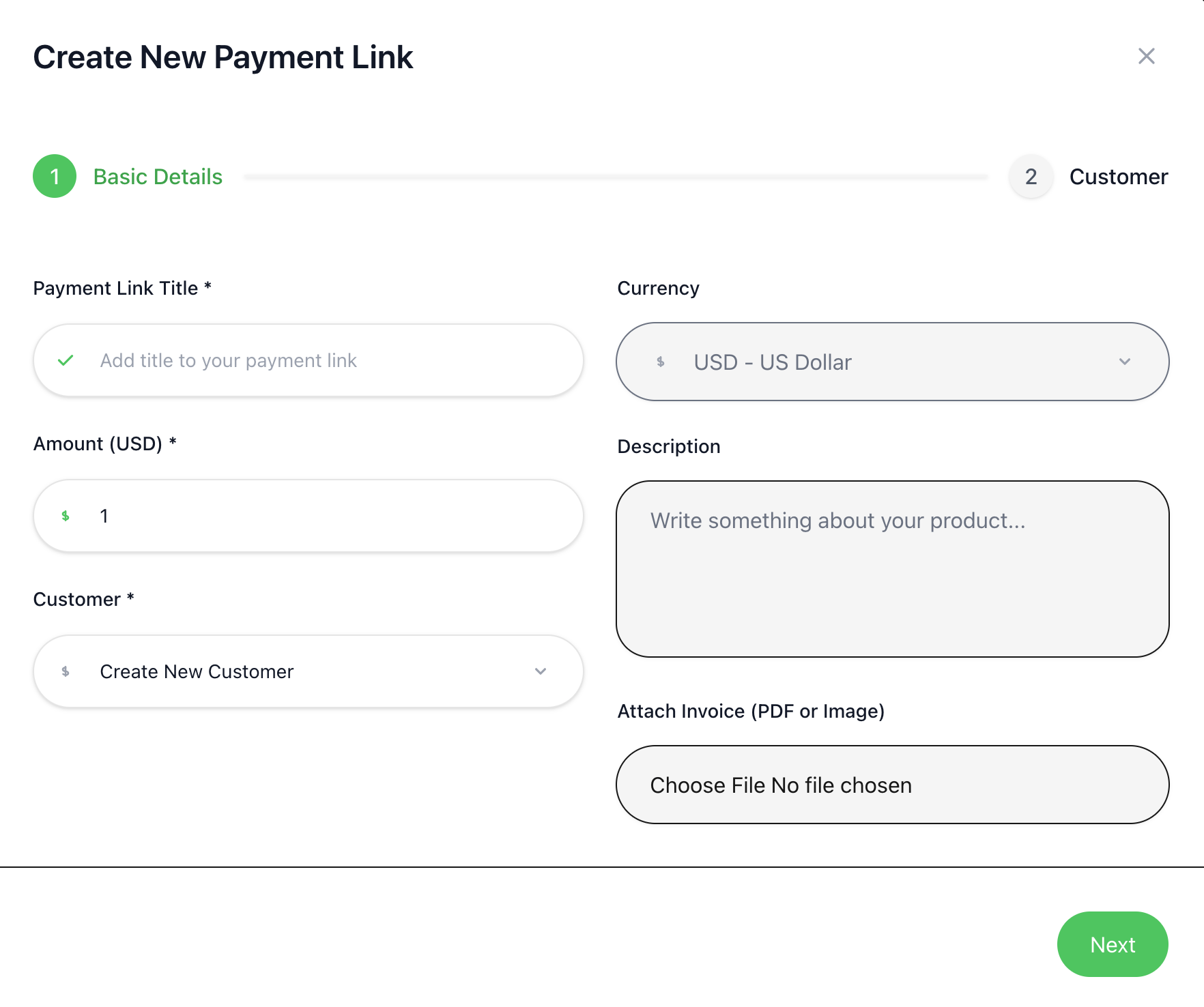Click the Attach Invoice file field
The width and height of the screenshot is (1204, 1007).
(x=893, y=785)
